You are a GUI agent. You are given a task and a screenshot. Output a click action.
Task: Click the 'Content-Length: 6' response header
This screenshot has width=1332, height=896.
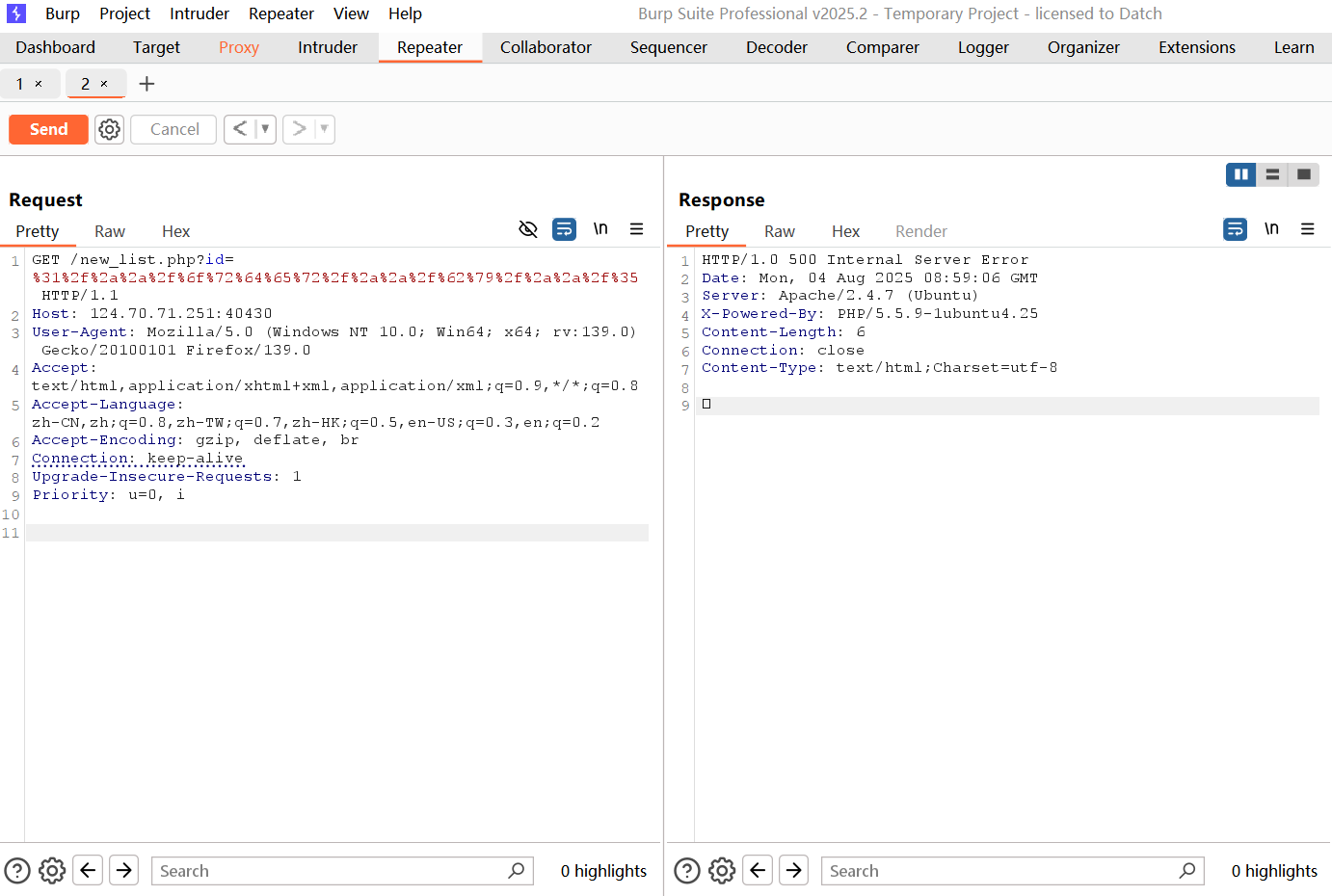[x=783, y=331]
